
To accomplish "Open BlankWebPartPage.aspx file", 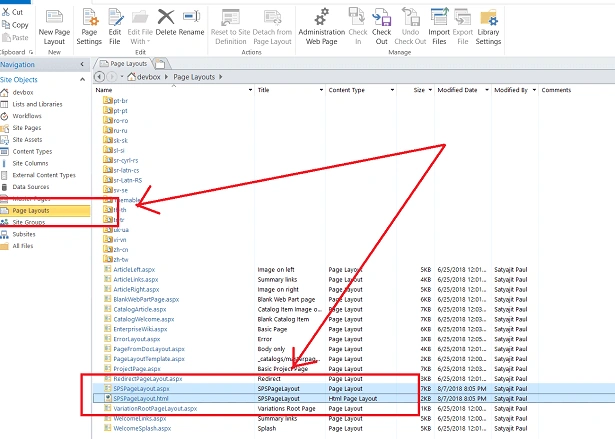I will point(146,300).
